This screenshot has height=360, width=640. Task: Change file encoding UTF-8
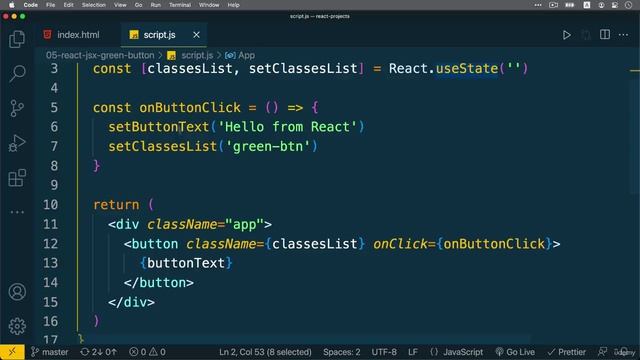[384, 352]
